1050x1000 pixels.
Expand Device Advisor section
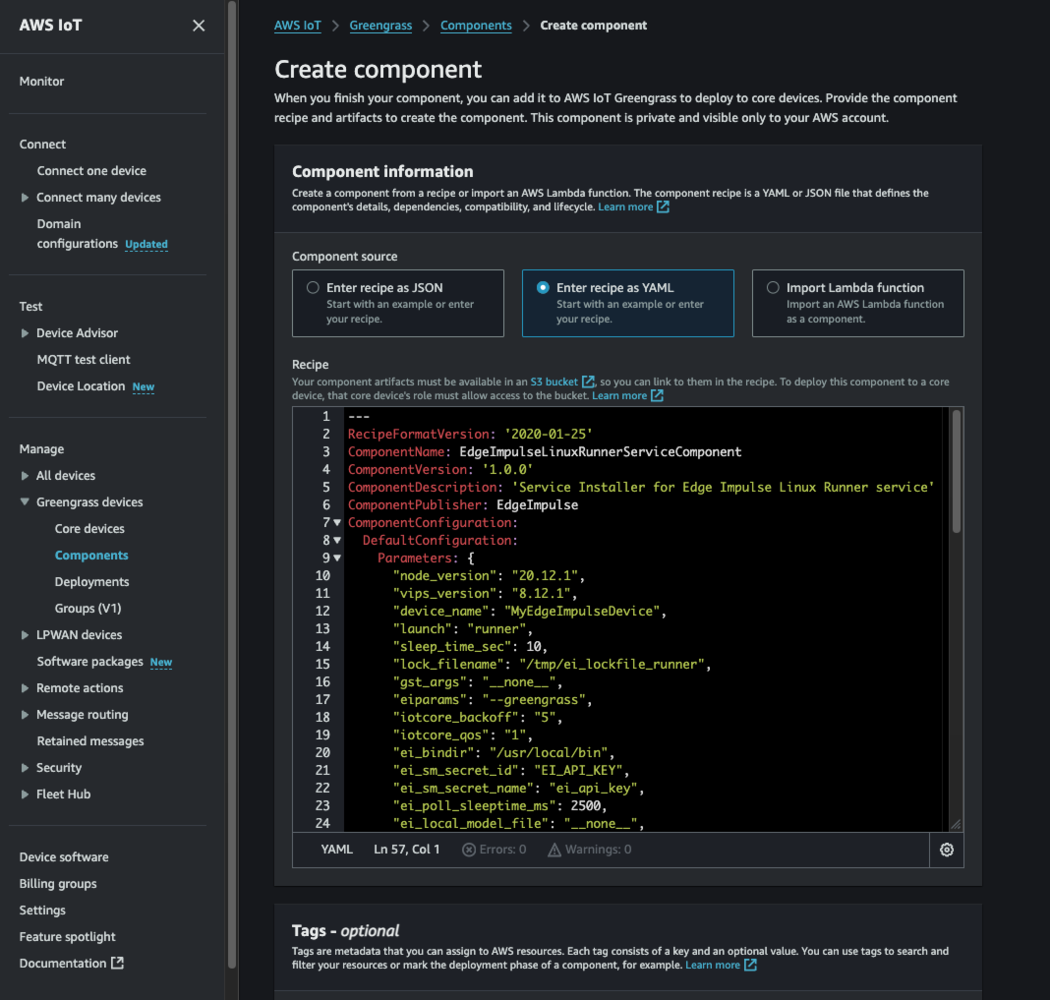point(25,333)
